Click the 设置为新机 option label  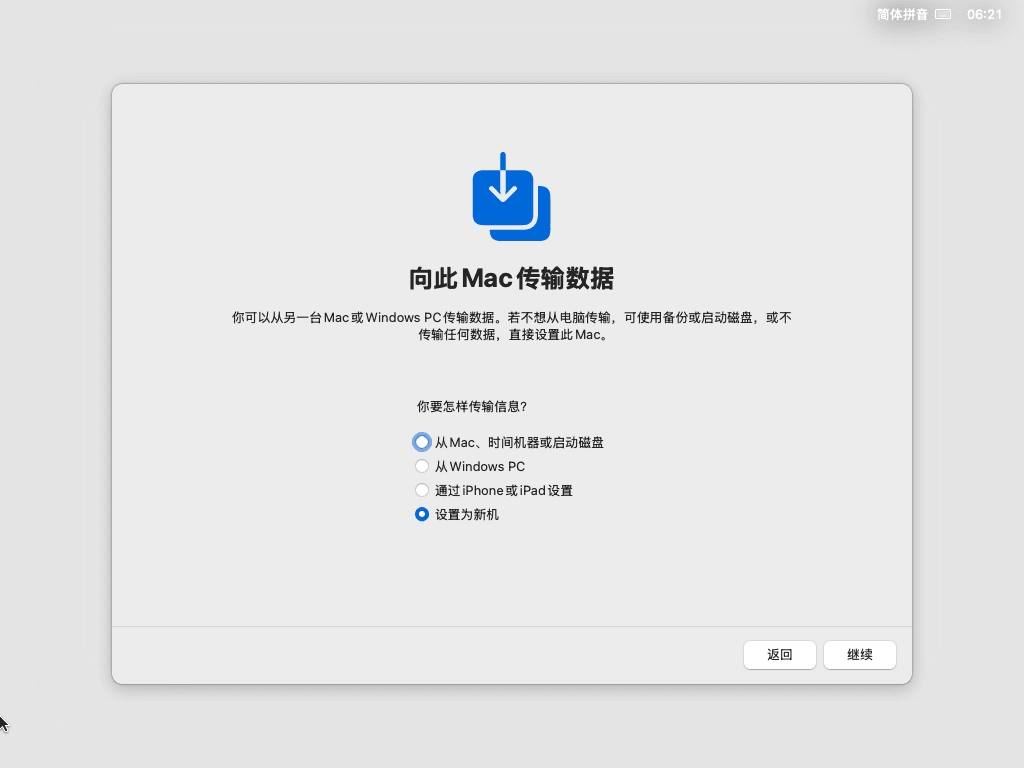point(466,514)
